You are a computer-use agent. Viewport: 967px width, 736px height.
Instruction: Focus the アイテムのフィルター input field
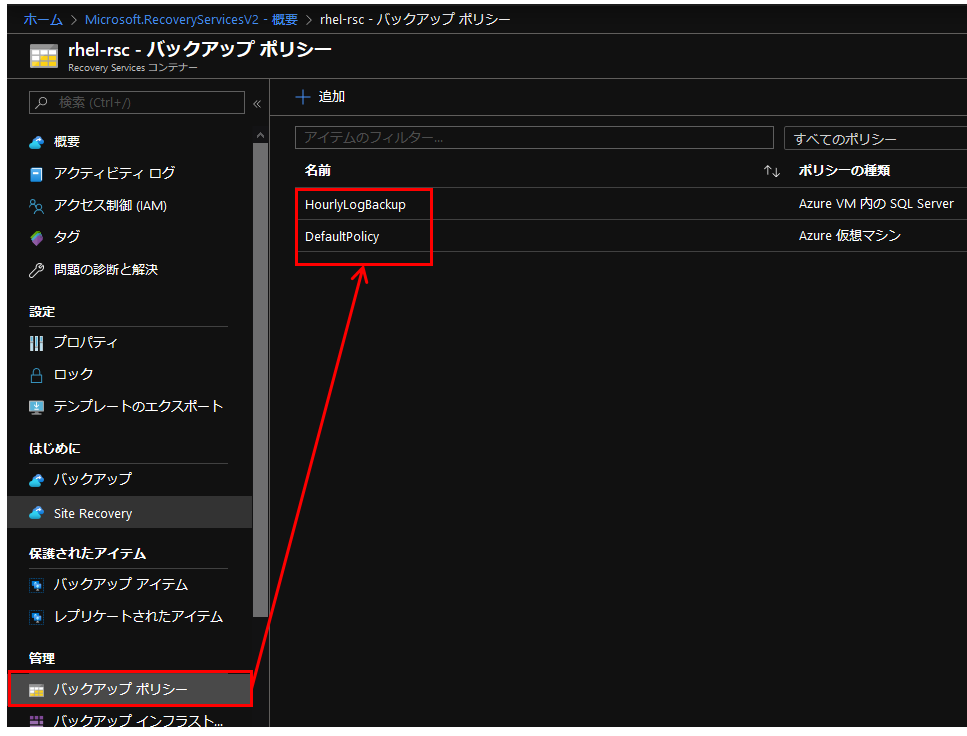click(x=534, y=138)
